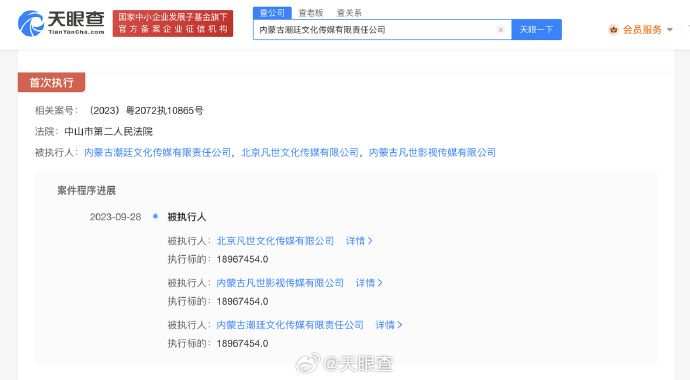Open 内蒙古潮廷文化传媒有限责任公司 link in case progress
690x380 pixels.
pyautogui.click(x=290, y=325)
